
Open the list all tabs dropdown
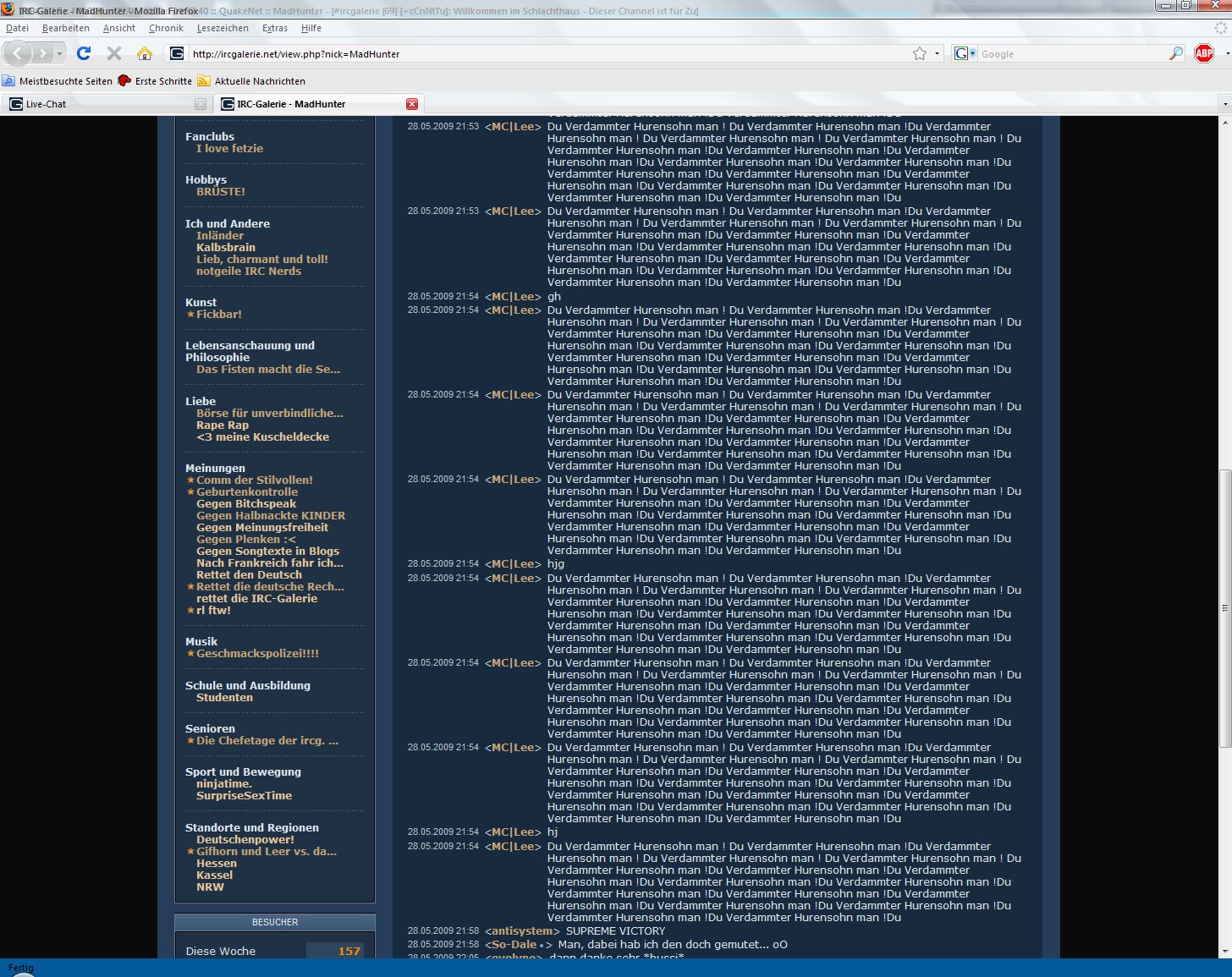click(x=1224, y=104)
